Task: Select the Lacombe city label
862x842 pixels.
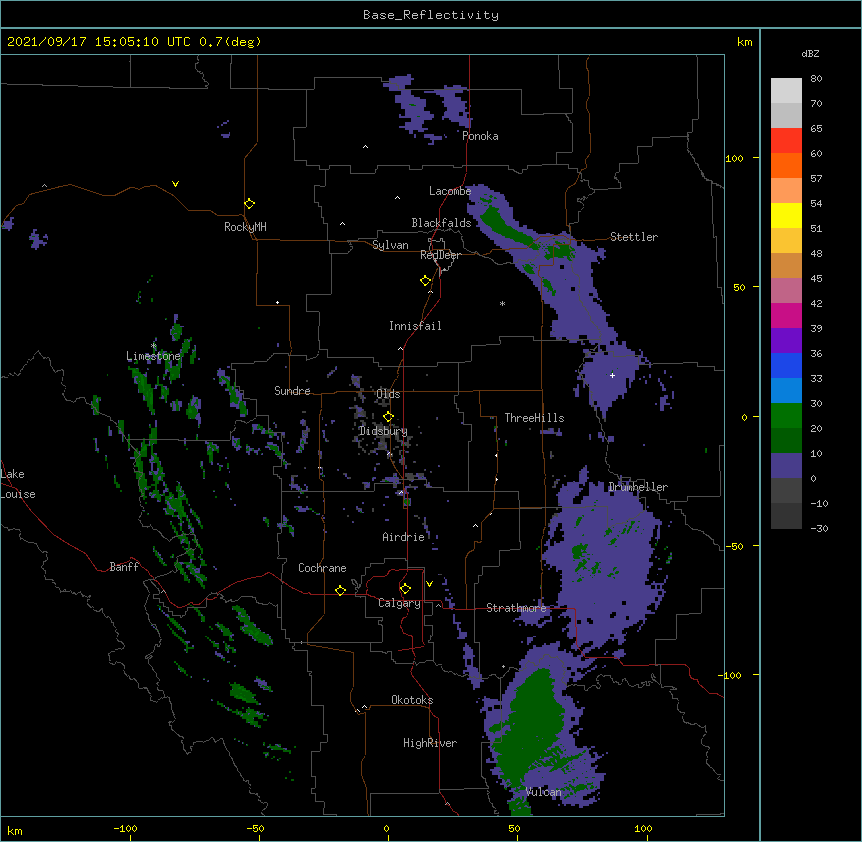Action: coord(450,191)
